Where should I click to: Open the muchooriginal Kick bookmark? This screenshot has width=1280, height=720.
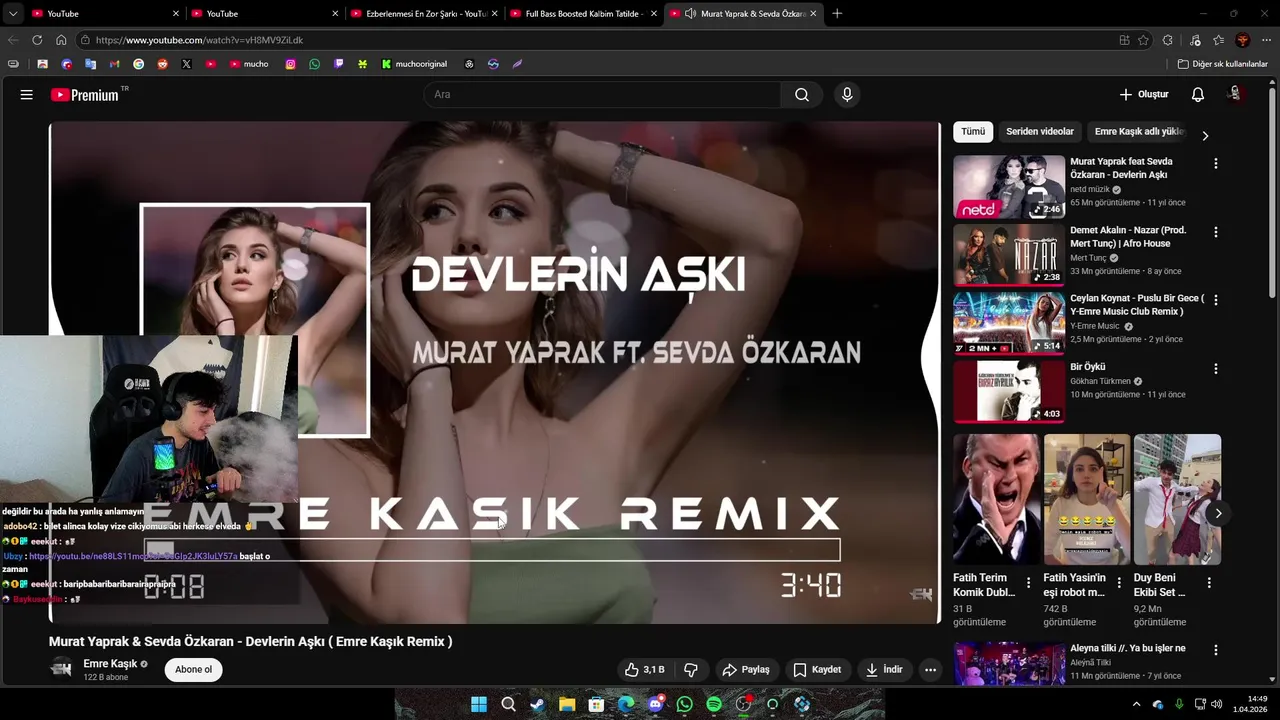click(414, 64)
